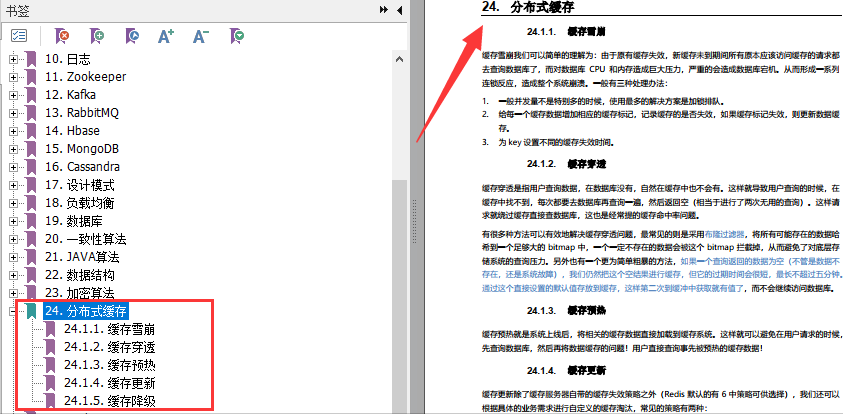
Task: Go to 24.1.2. 缓存穿透 bookmark
Action: click(110, 347)
